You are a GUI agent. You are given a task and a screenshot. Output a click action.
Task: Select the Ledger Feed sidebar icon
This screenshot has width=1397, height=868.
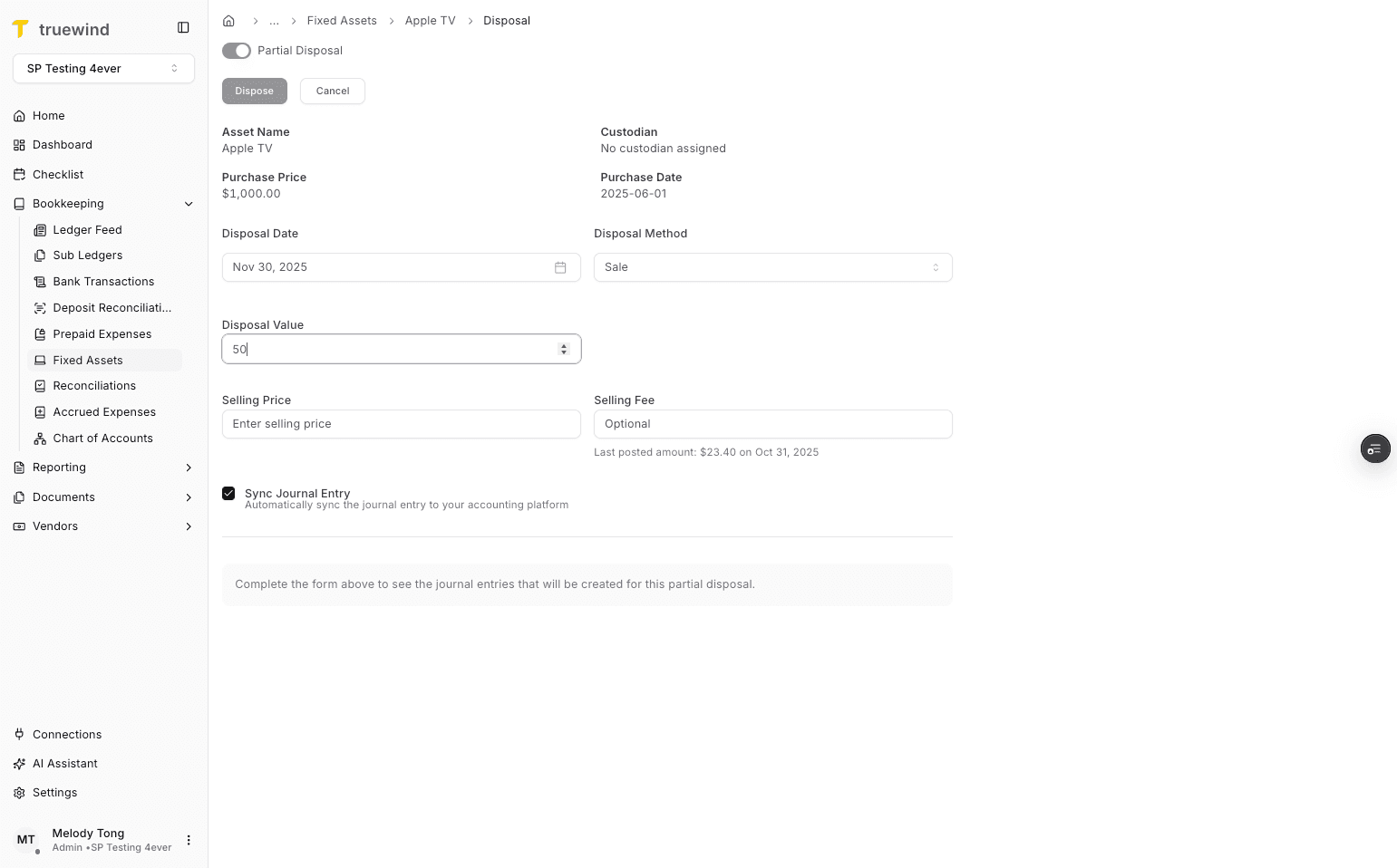pos(40,229)
